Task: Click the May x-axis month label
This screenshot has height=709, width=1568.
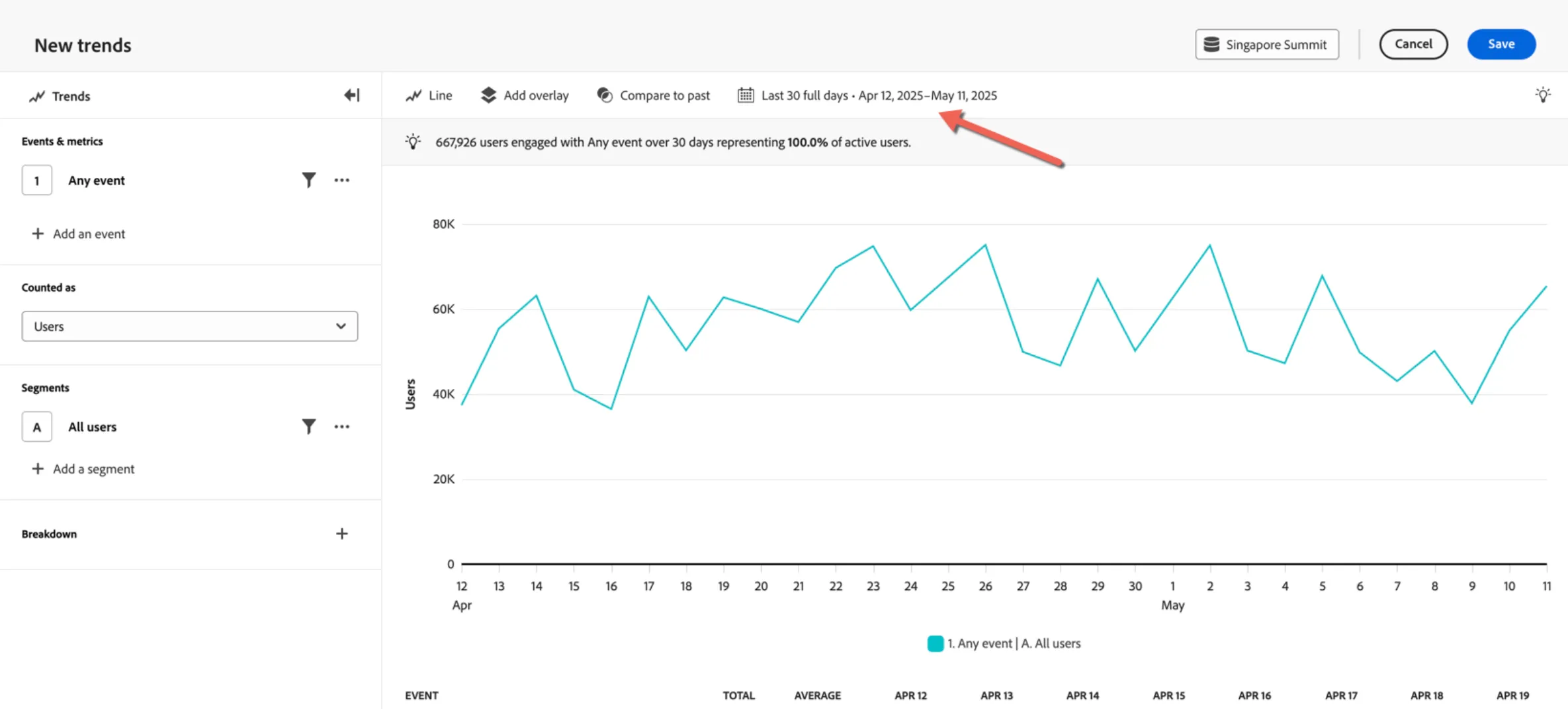Action: (1172, 605)
